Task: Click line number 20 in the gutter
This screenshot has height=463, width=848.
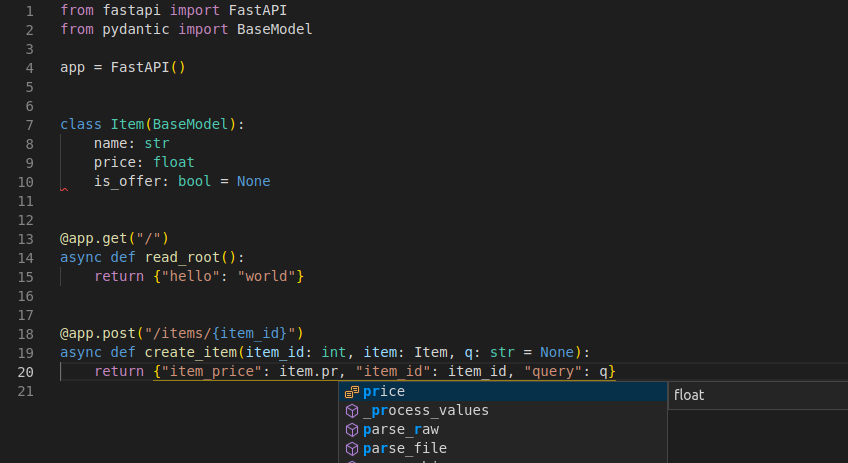Action: point(25,372)
